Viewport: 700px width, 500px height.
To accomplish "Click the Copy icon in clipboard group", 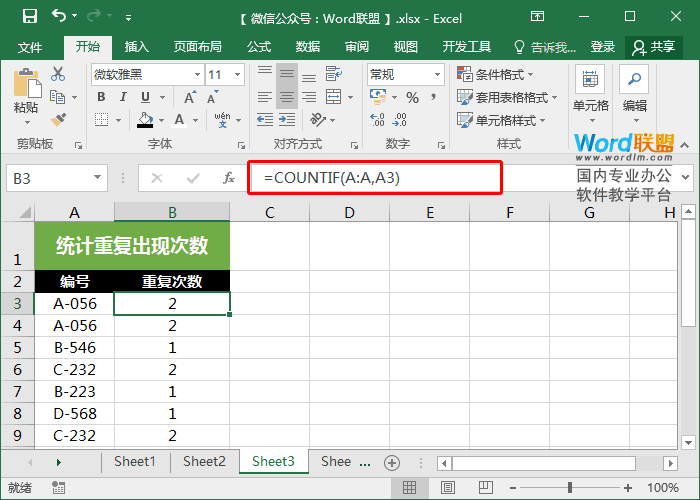I will coord(58,97).
